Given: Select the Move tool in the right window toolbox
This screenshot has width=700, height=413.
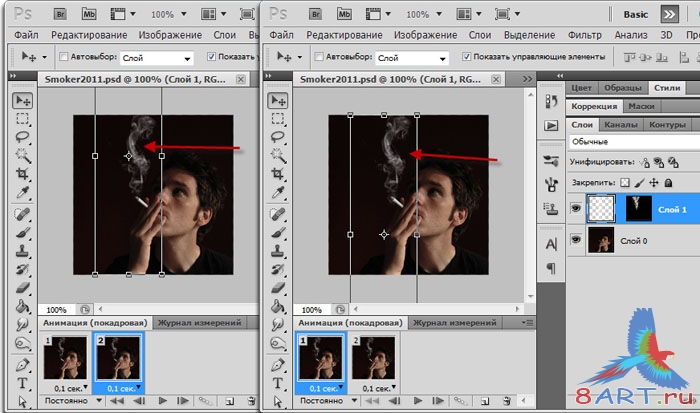Looking at the screenshot, I should tap(277, 101).
